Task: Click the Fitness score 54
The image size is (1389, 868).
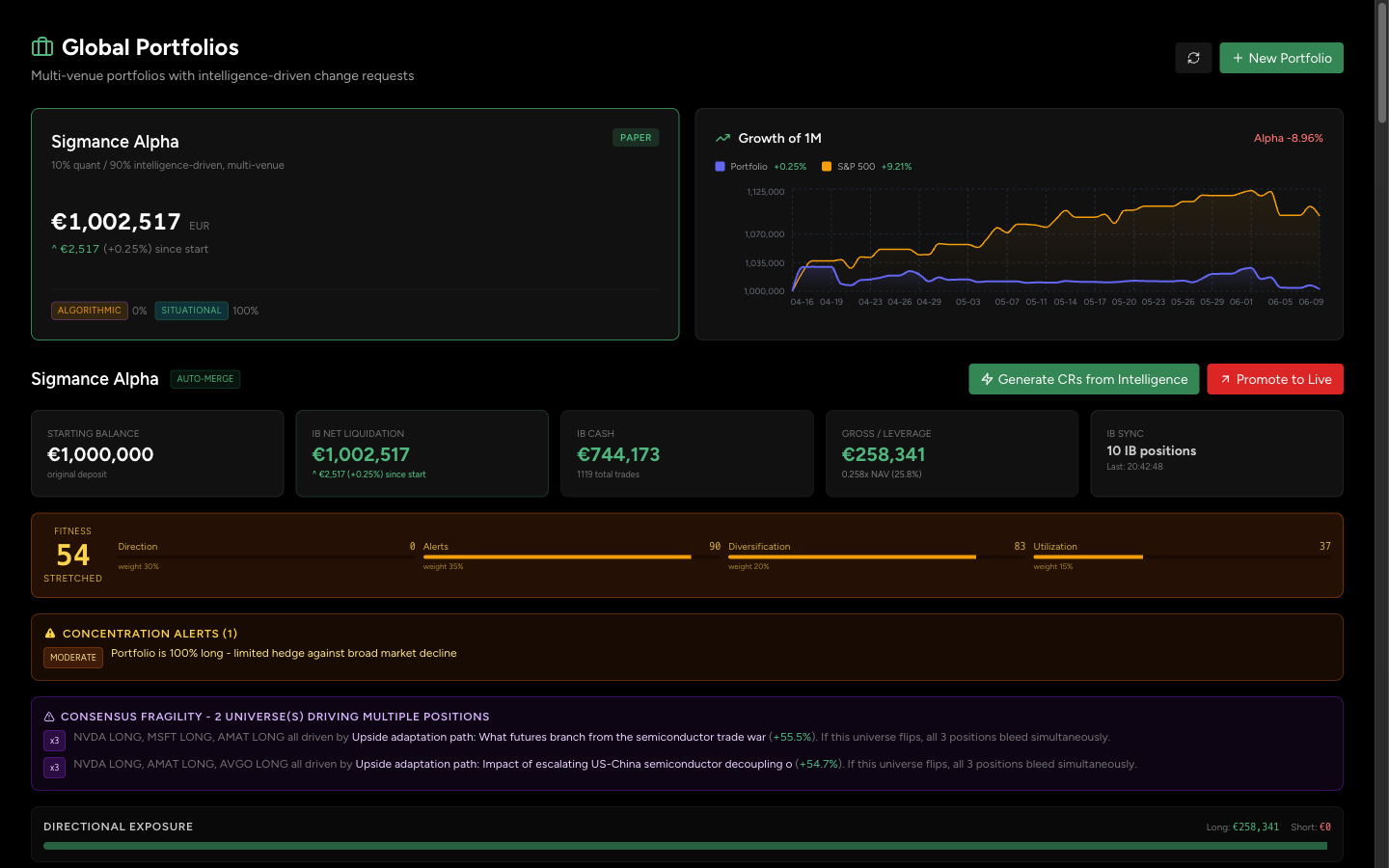Action: point(73,556)
